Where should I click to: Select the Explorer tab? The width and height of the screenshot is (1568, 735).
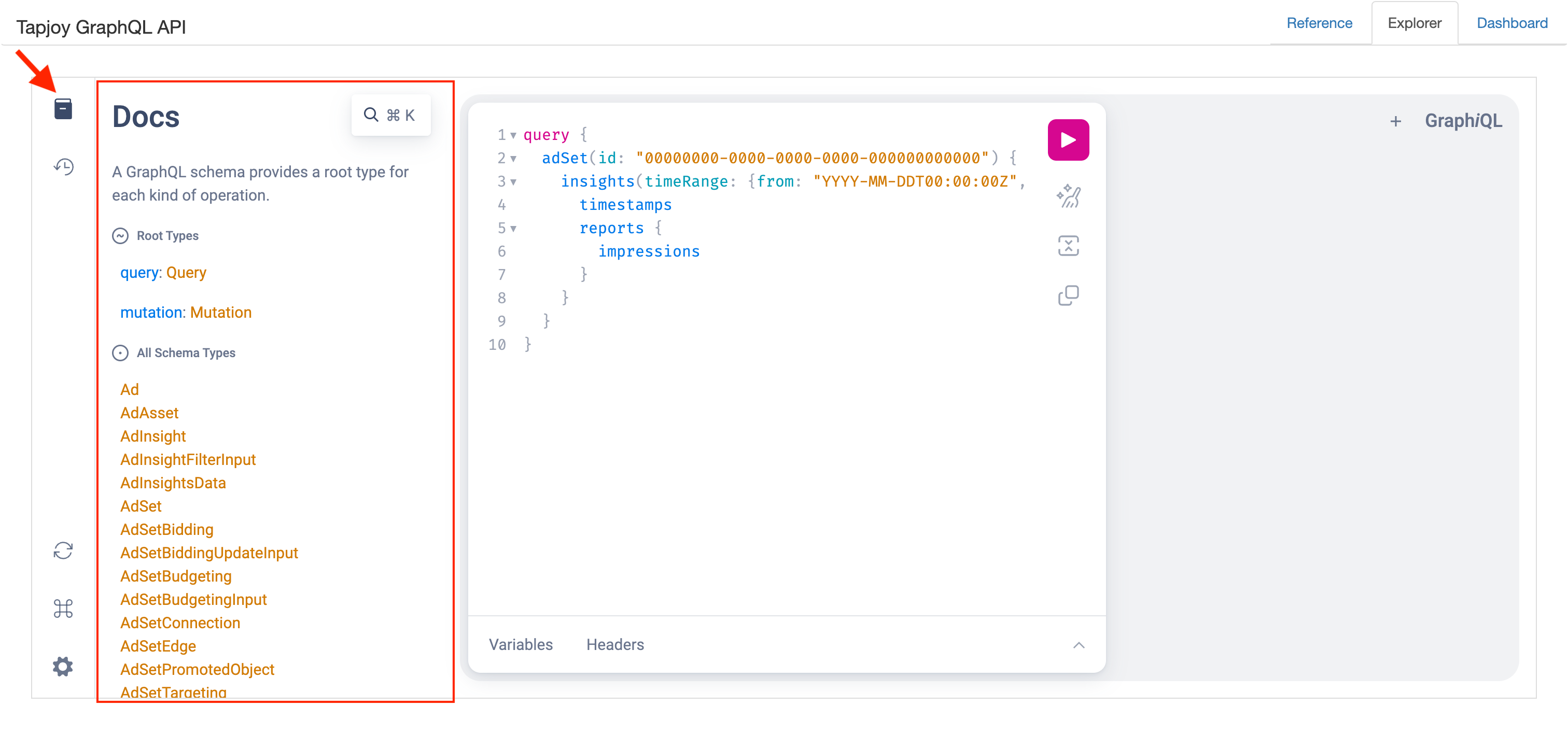tap(1415, 23)
